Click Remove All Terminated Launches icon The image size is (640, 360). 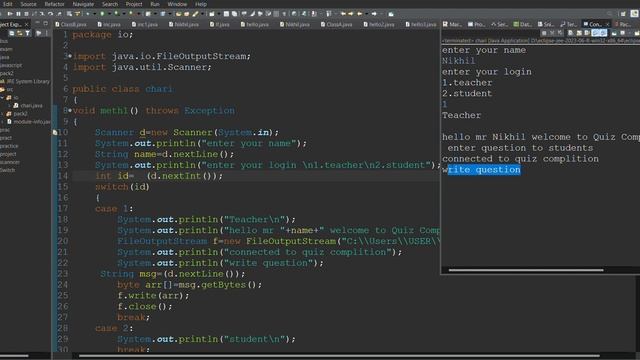pyautogui.click(x=560, y=33)
